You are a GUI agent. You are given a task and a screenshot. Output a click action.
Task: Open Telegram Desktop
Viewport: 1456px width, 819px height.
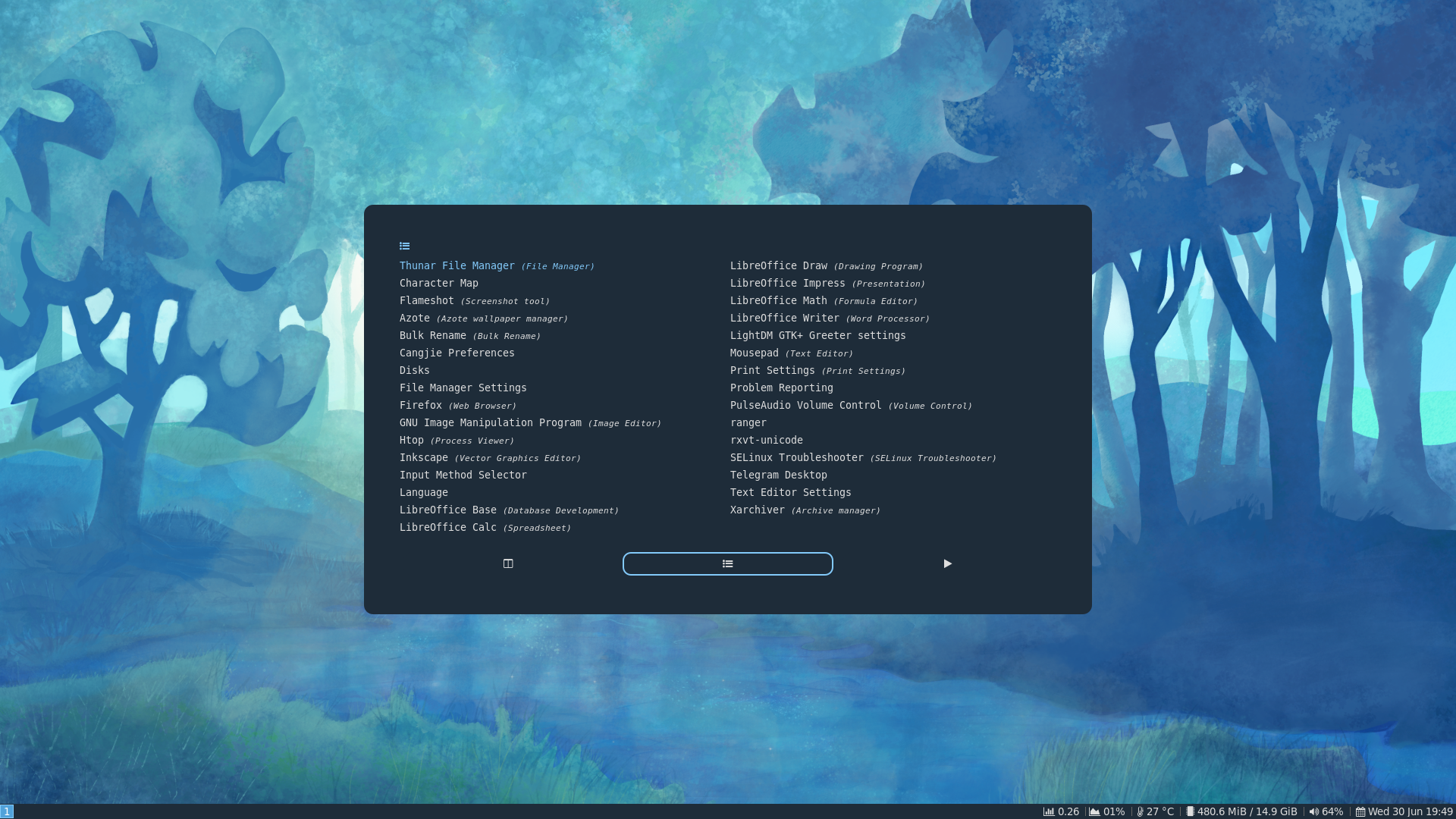click(779, 475)
